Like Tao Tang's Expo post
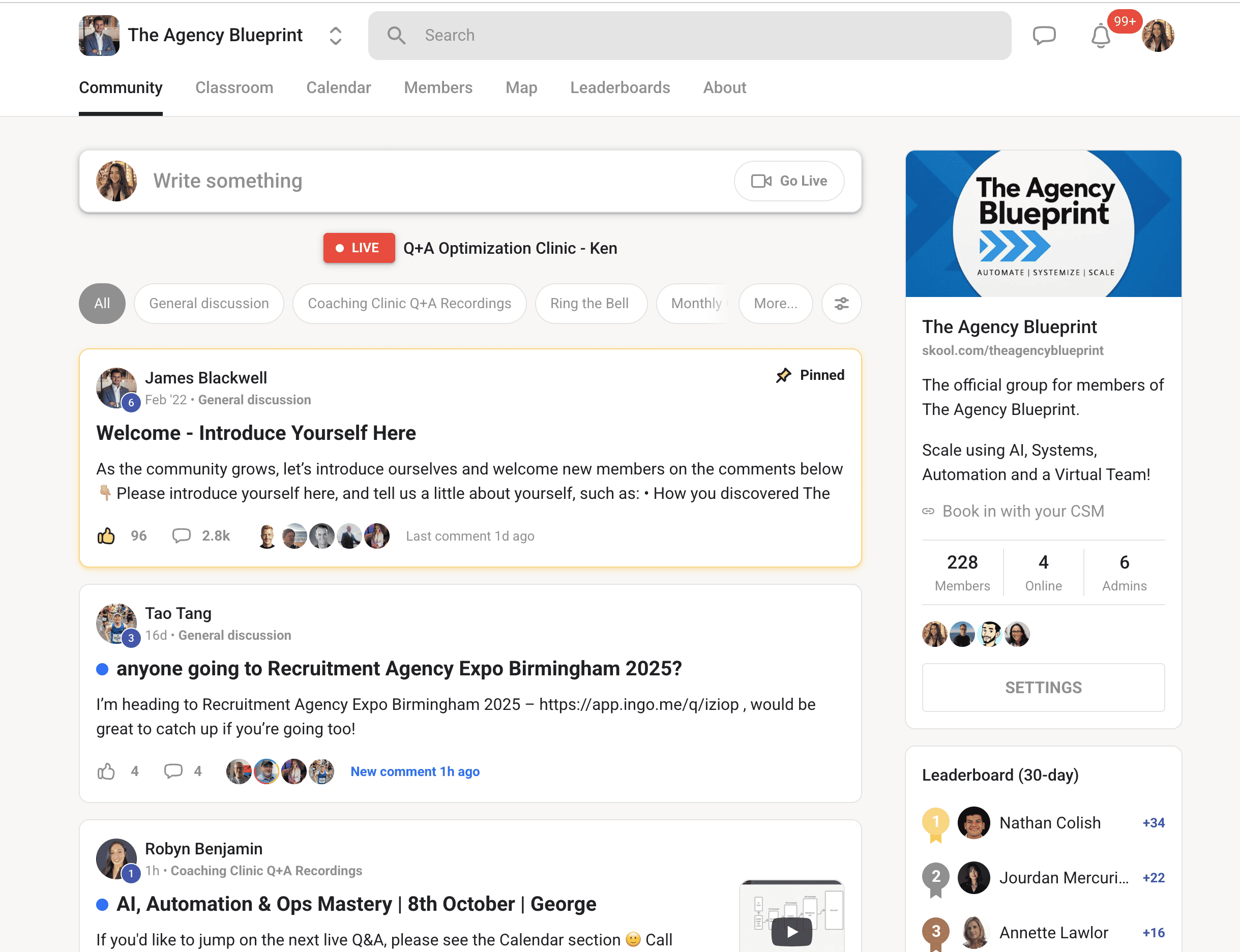 (x=106, y=770)
